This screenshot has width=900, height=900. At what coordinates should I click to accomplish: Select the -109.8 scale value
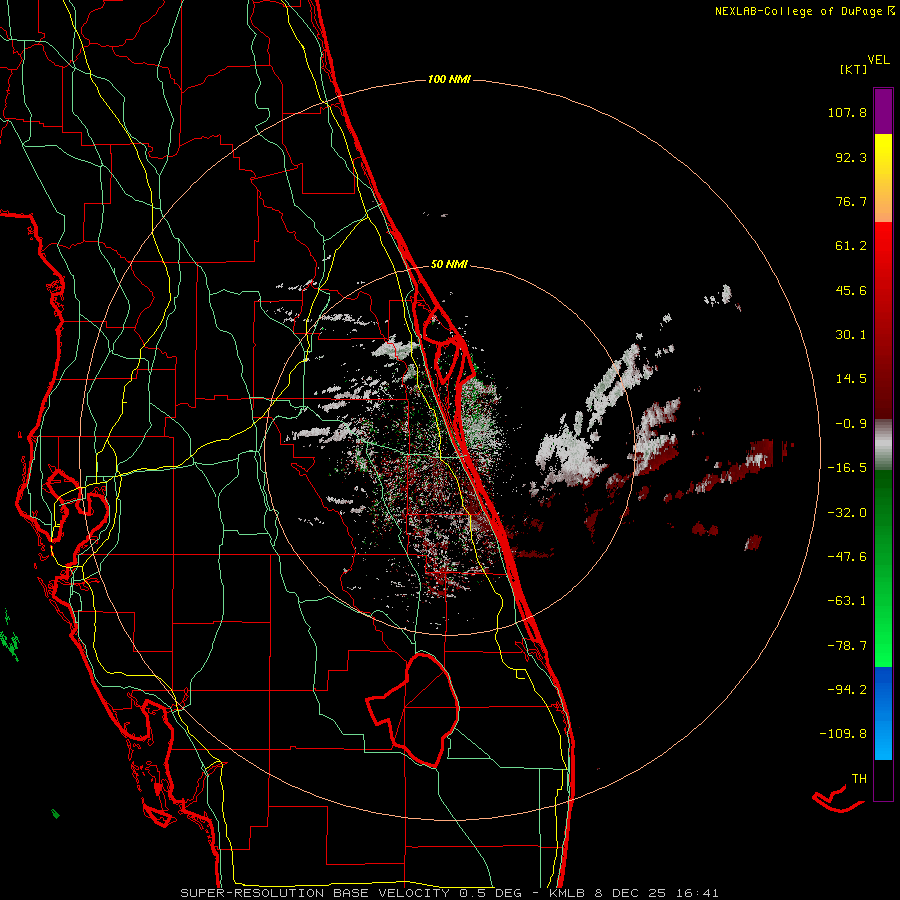point(843,734)
